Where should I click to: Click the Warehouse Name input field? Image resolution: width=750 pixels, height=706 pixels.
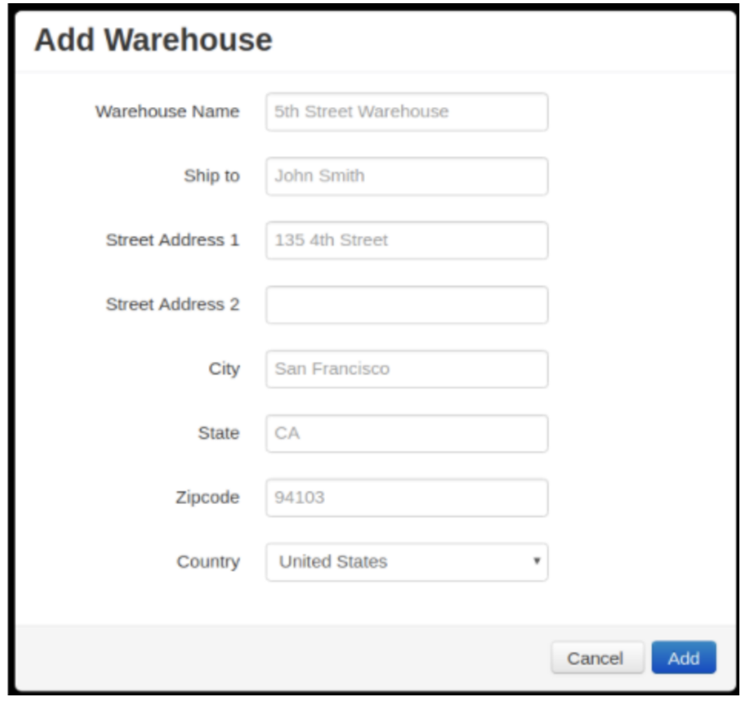click(407, 112)
